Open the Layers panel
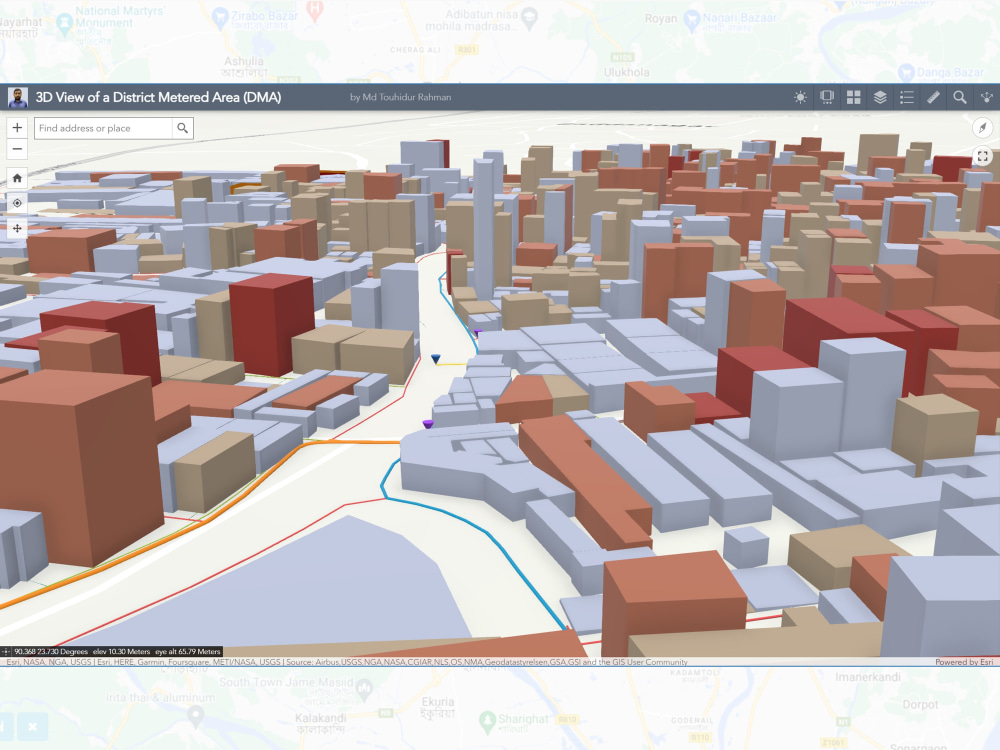 click(879, 97)
